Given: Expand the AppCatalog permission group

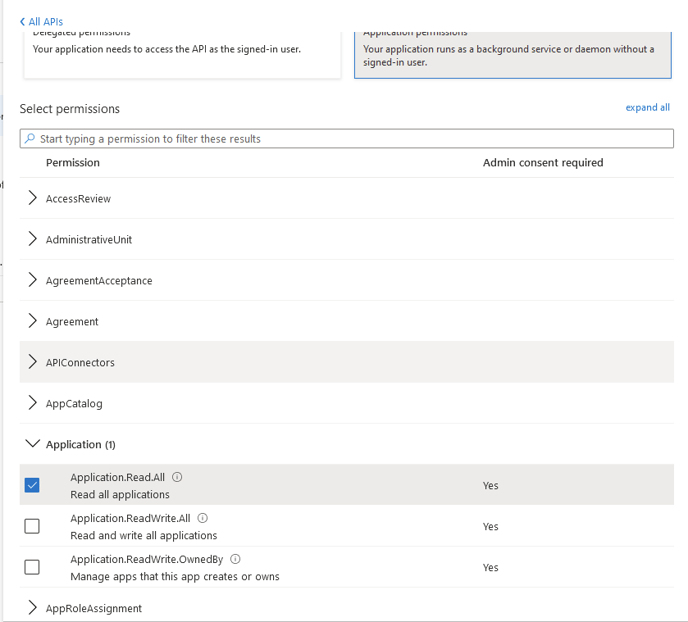Looking at the screenshot, I should tap(33, 403).
